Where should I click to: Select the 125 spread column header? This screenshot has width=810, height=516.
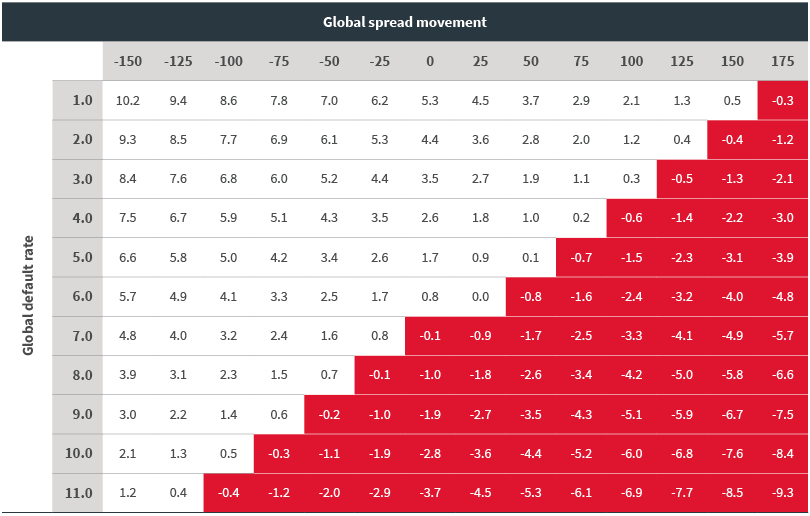point(681,61)
